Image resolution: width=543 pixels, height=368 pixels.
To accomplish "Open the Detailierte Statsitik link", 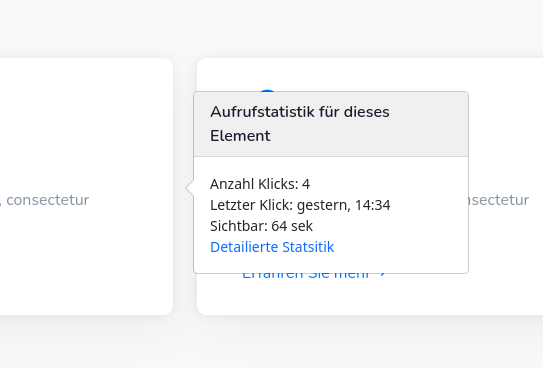I will point(272,247).
